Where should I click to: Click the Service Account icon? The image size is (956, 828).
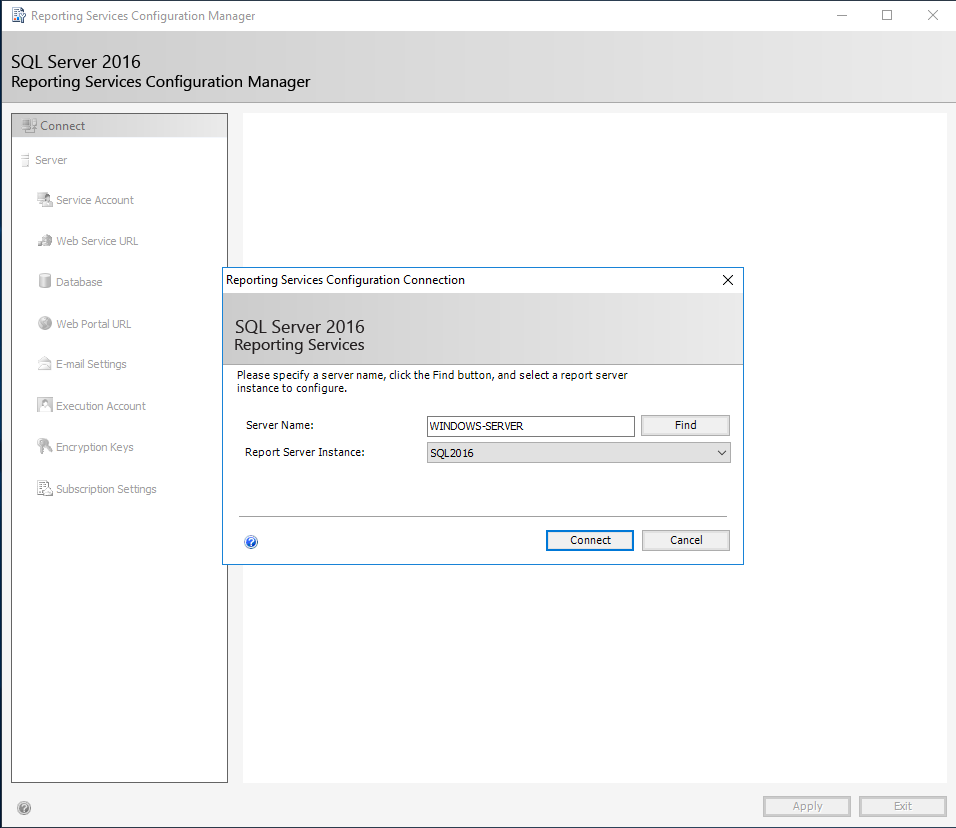(x=45, y=200)
